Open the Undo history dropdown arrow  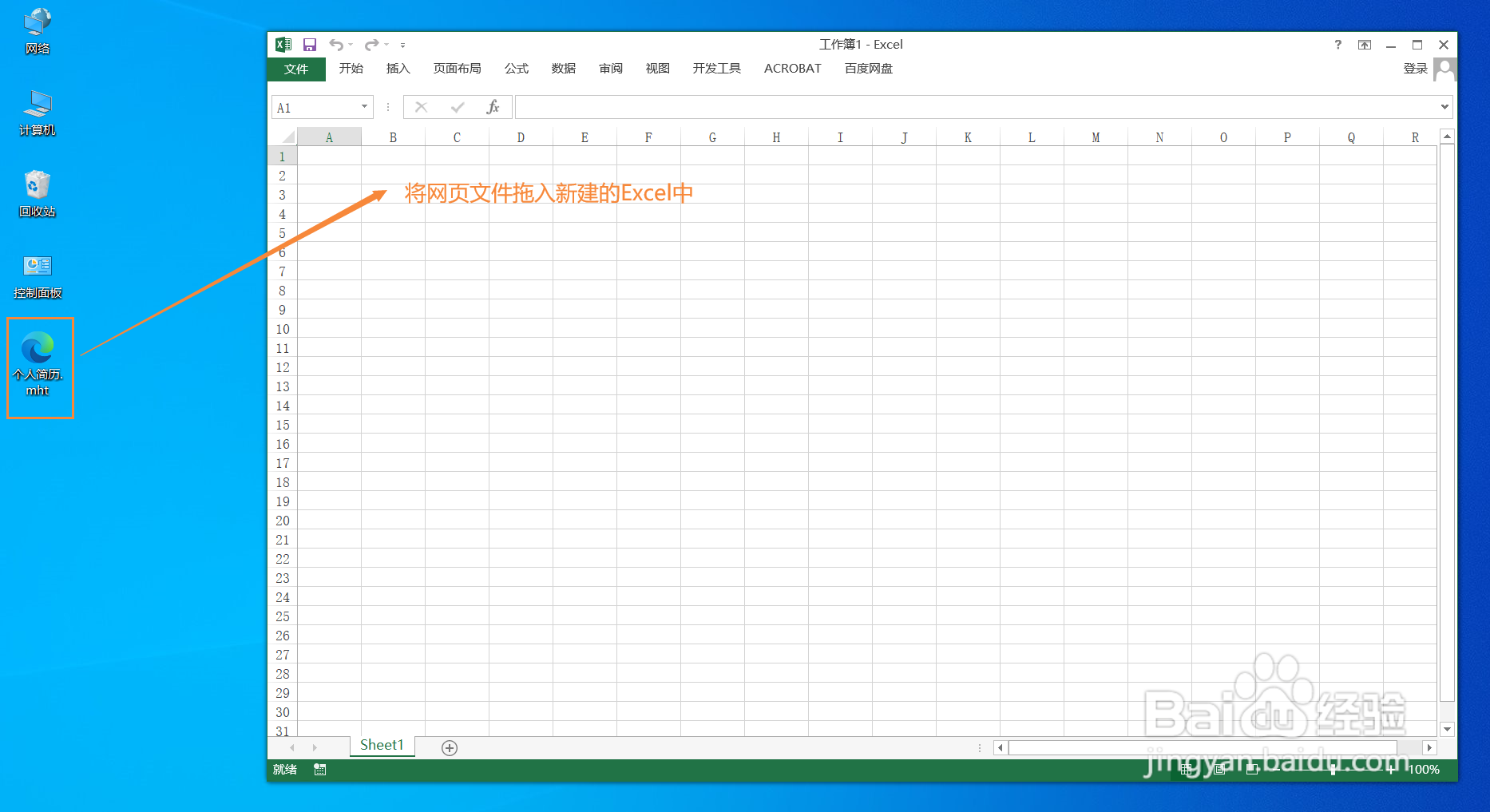coord(350,45)
